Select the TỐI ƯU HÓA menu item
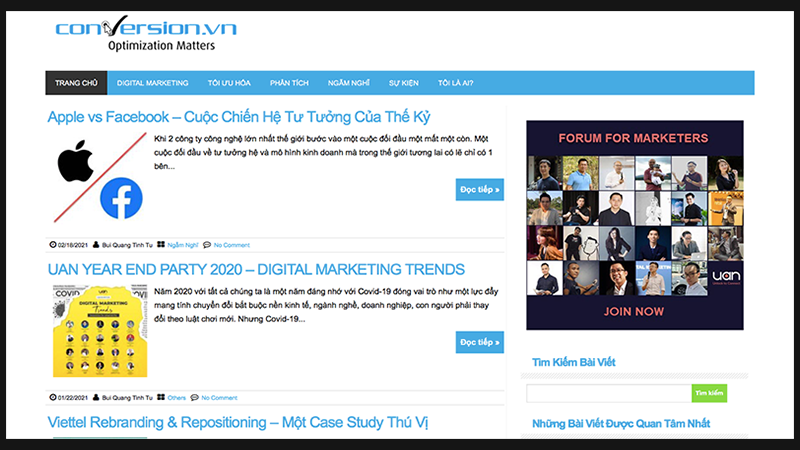This screenshot has height=450, width=800. 229,83
